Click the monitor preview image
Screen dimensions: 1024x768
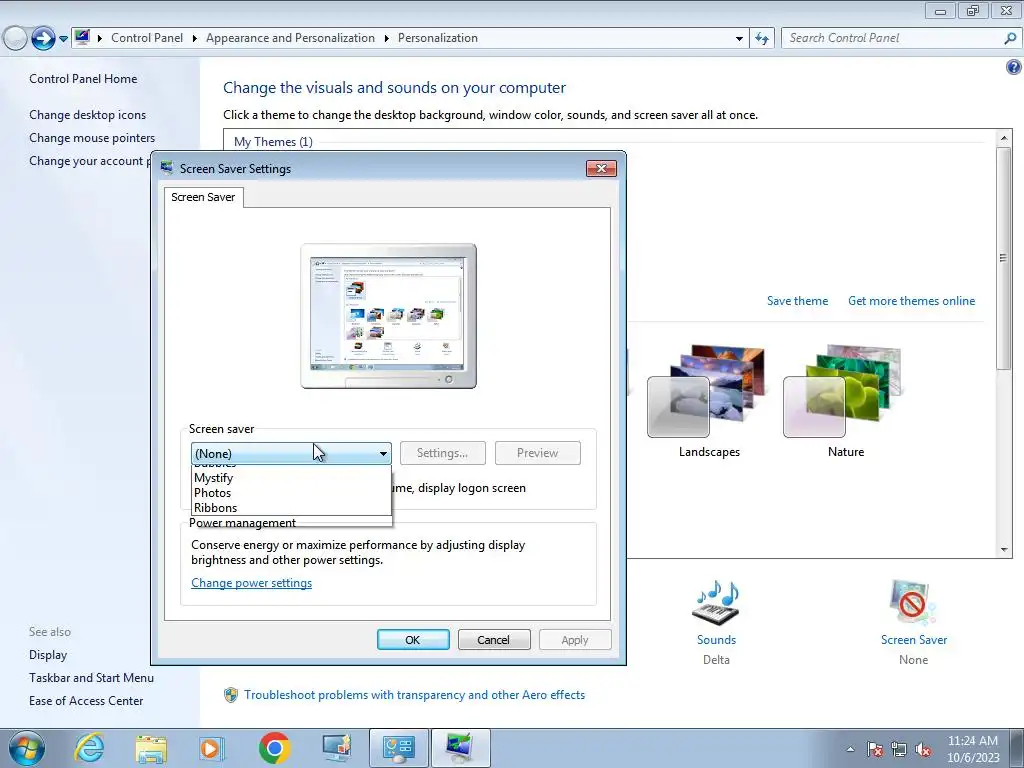(x=389, y=316)
